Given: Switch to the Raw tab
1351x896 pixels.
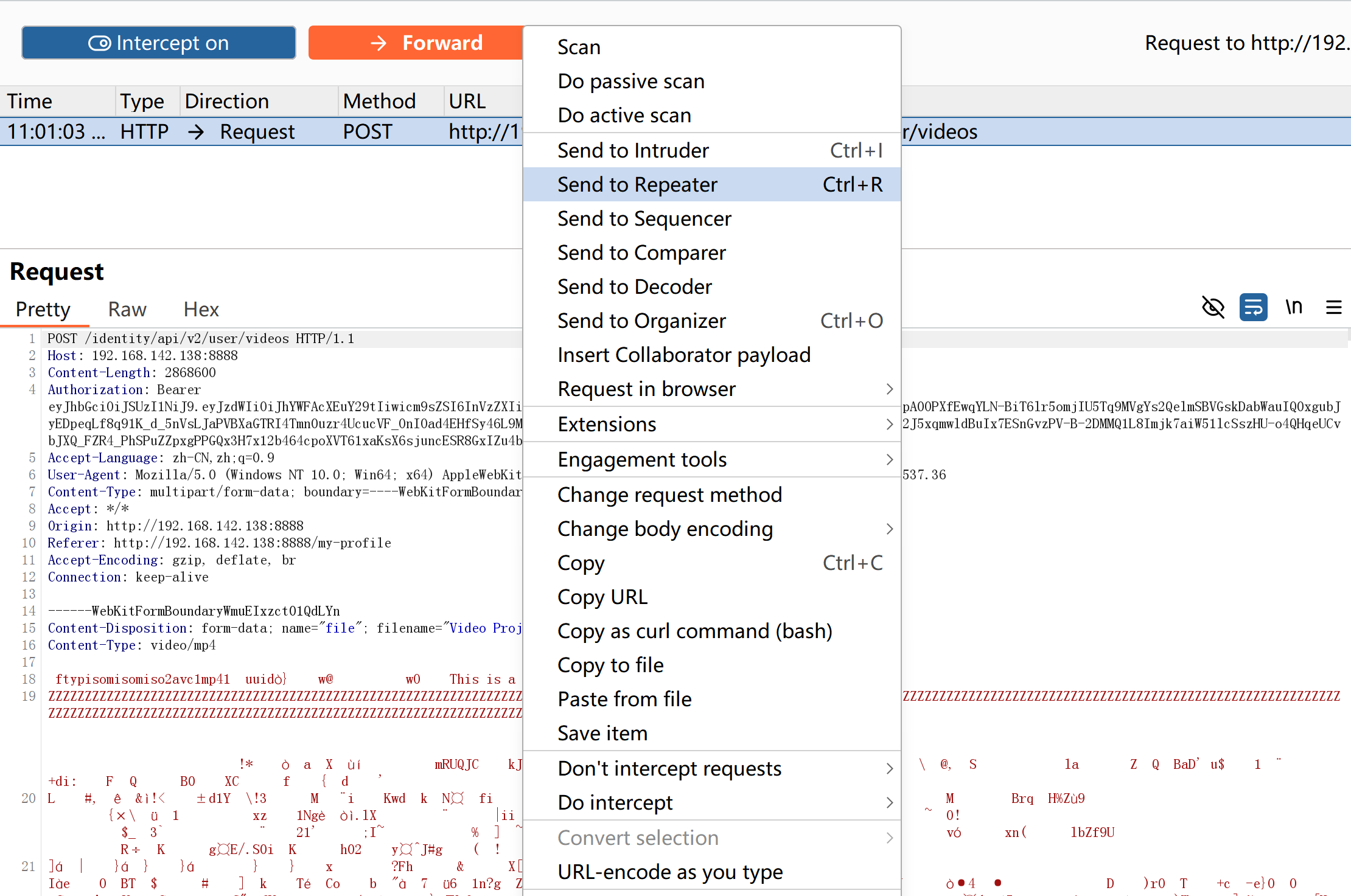Looking at the screenshot, I should coord(127,309).
